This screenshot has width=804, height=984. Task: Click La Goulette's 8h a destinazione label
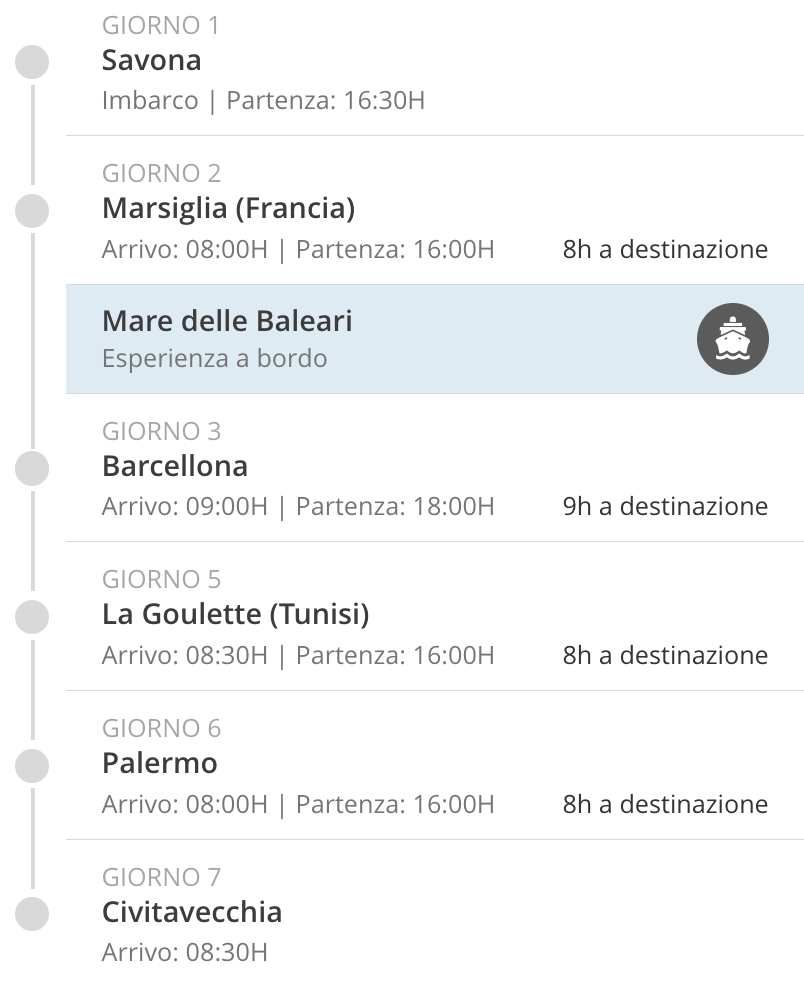(665, 655)
